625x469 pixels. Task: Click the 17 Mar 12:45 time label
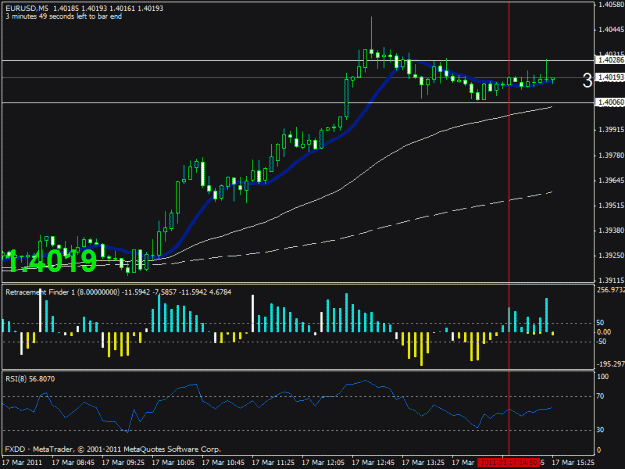[373, 463]
